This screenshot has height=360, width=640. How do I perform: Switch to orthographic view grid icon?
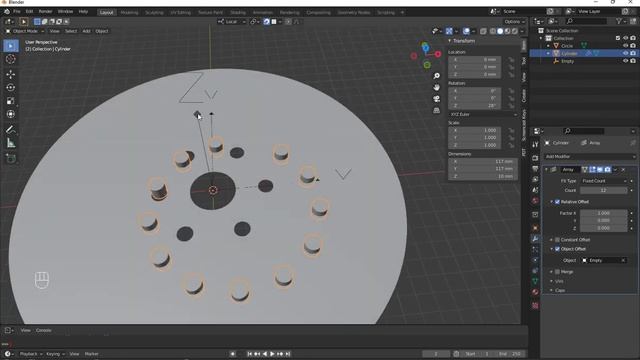[x=436, y=110]
